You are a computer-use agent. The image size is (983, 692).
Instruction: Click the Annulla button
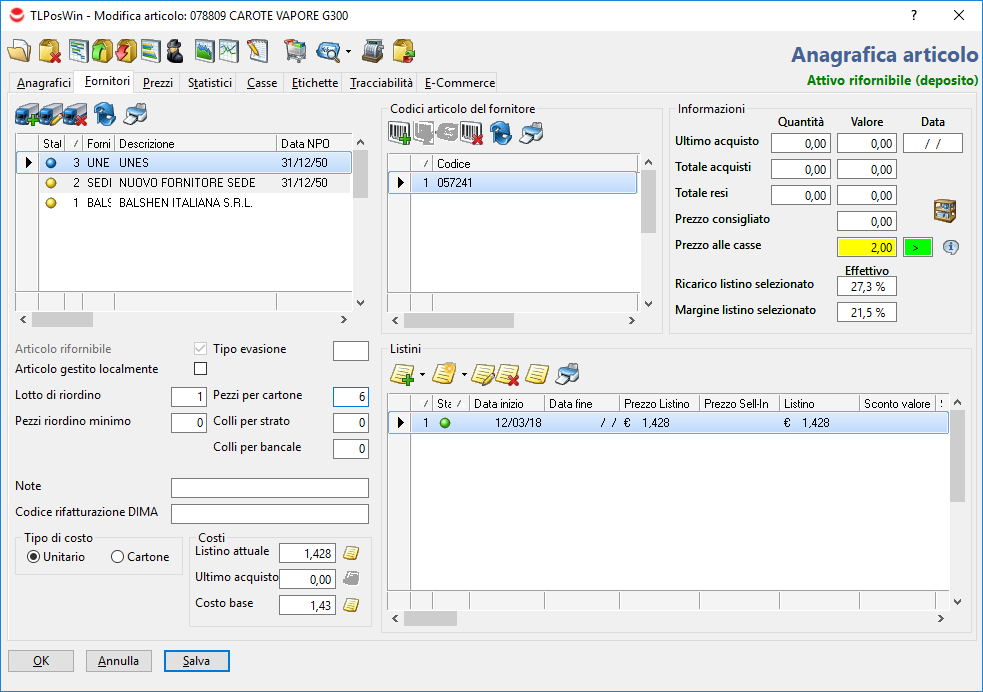pyautogui.click(x=119, y=661)
